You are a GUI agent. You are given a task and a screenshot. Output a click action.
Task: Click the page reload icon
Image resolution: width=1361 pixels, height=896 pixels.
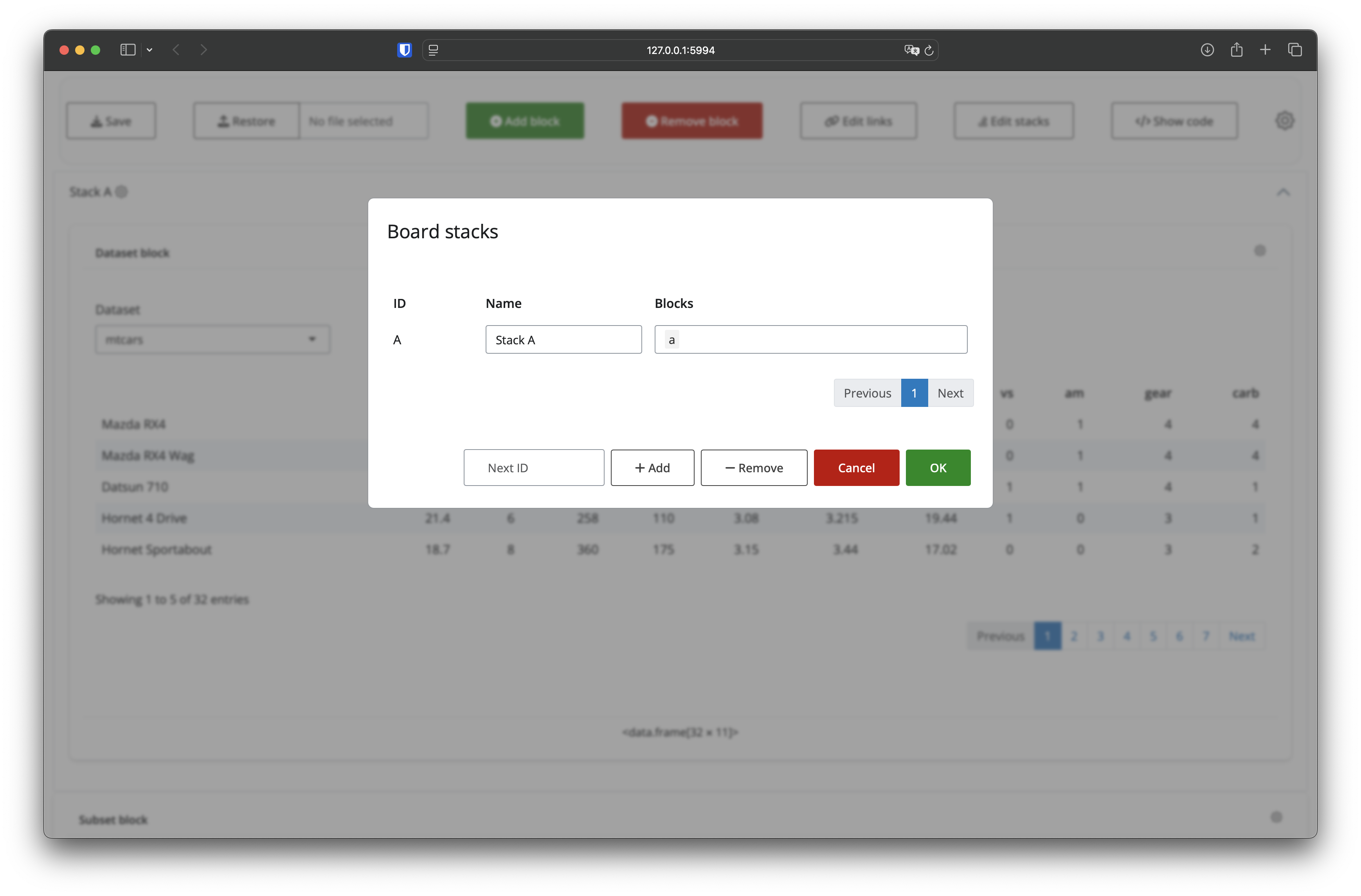(929, 50)
